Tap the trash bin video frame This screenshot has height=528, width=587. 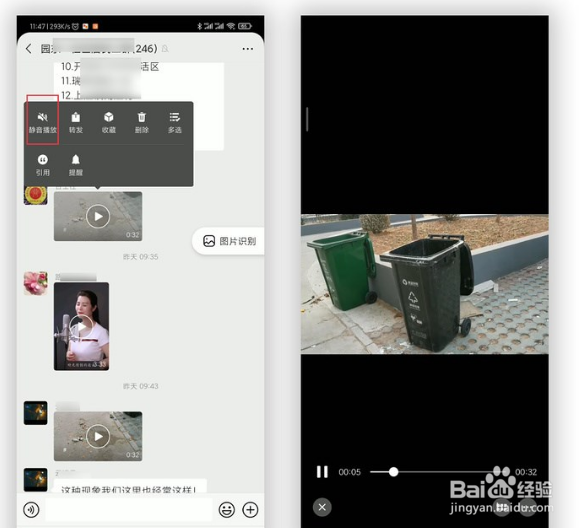tap(425, 284)
